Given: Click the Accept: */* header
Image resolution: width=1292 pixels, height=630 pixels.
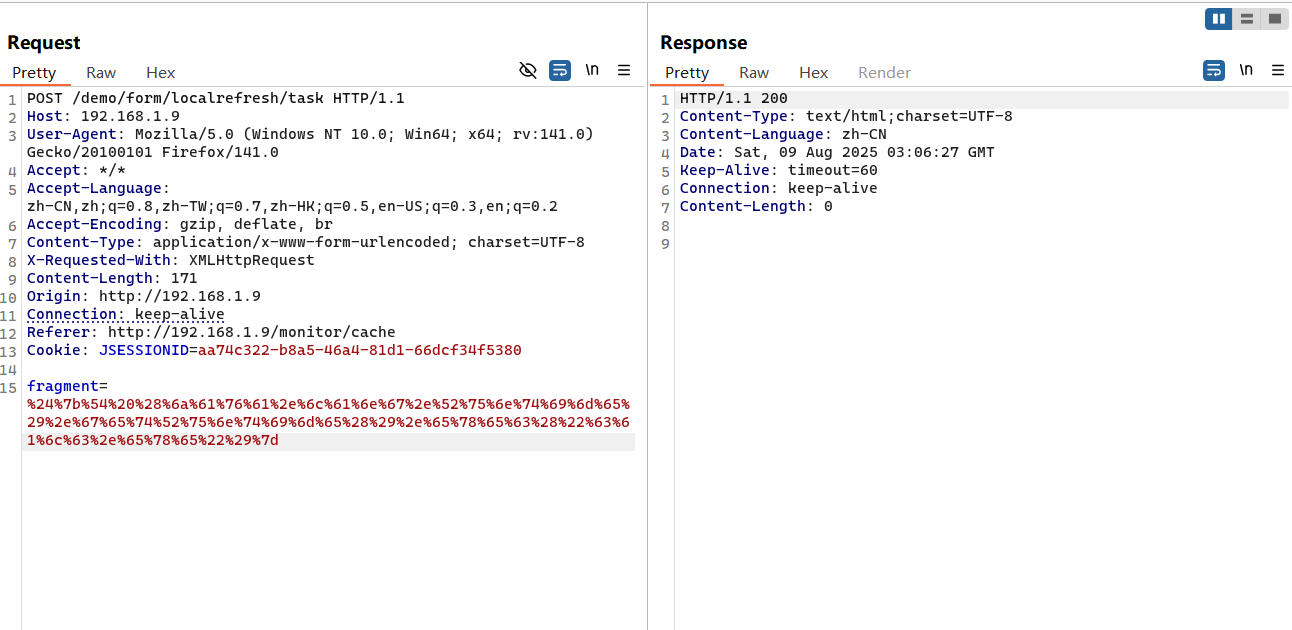Looking at the screenshot, I should (77, 170).
